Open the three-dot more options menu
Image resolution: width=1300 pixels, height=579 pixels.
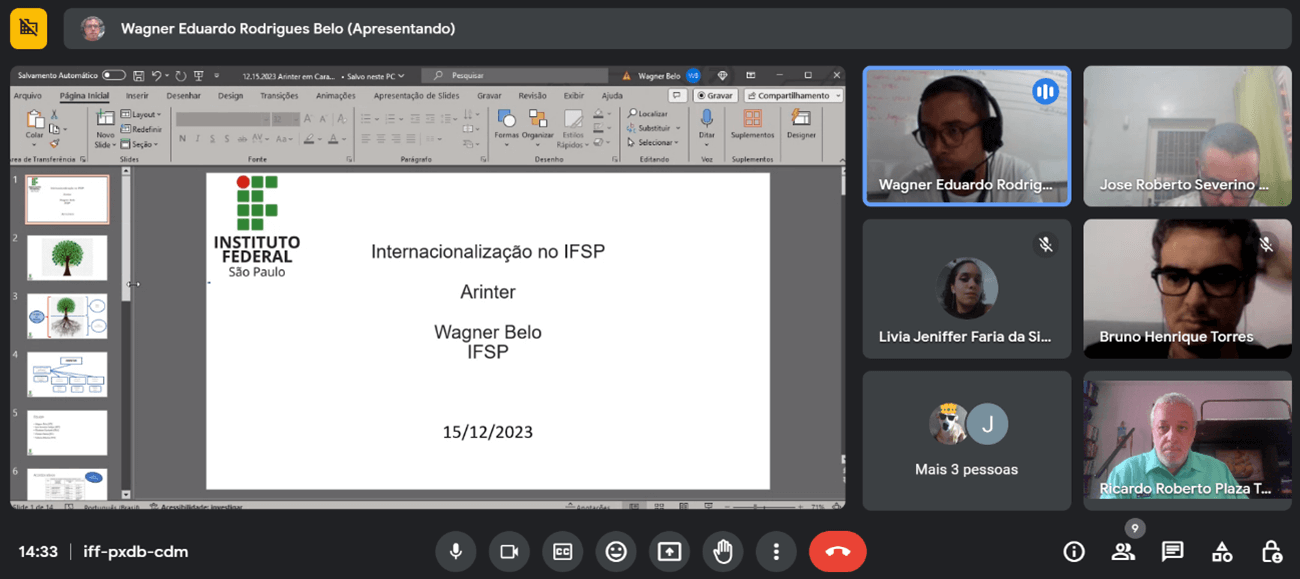(776, 552)
